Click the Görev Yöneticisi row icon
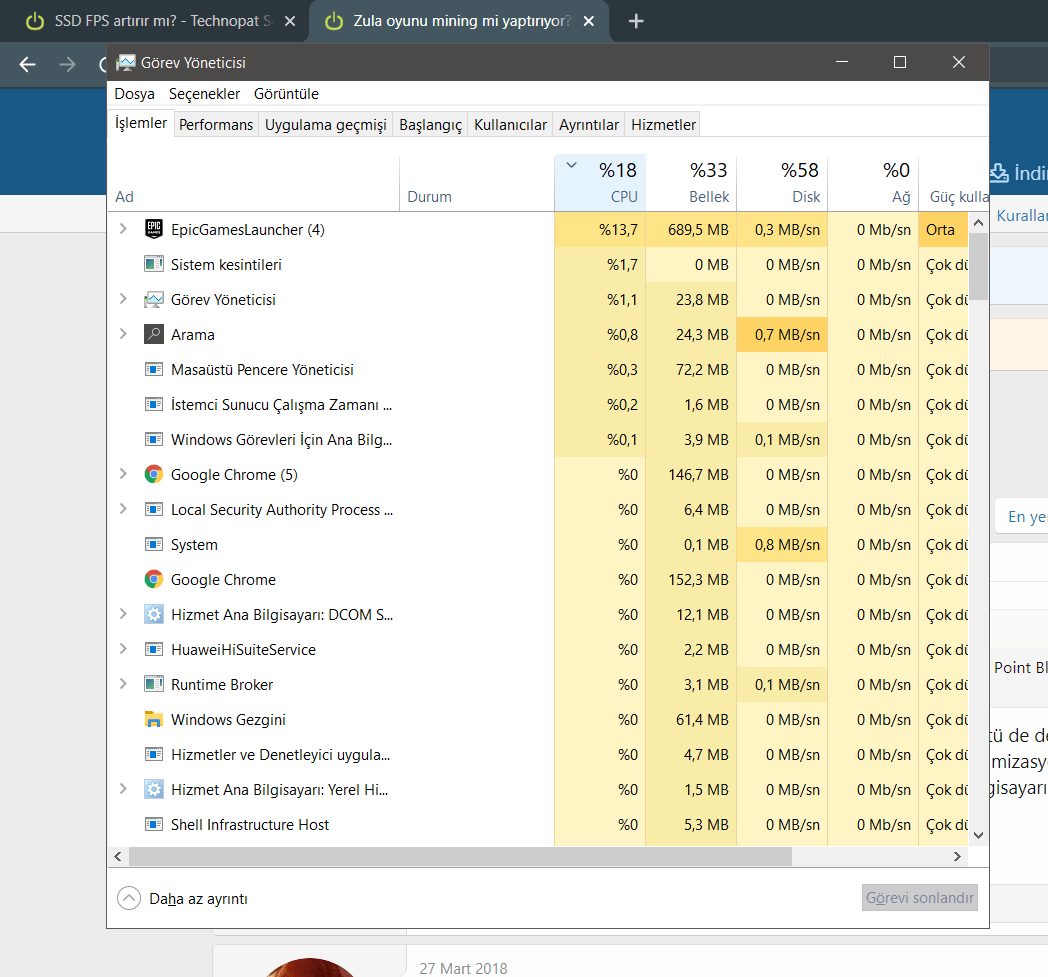The width and height of the screenshot is (1048, 977). [x=154, y=299]
